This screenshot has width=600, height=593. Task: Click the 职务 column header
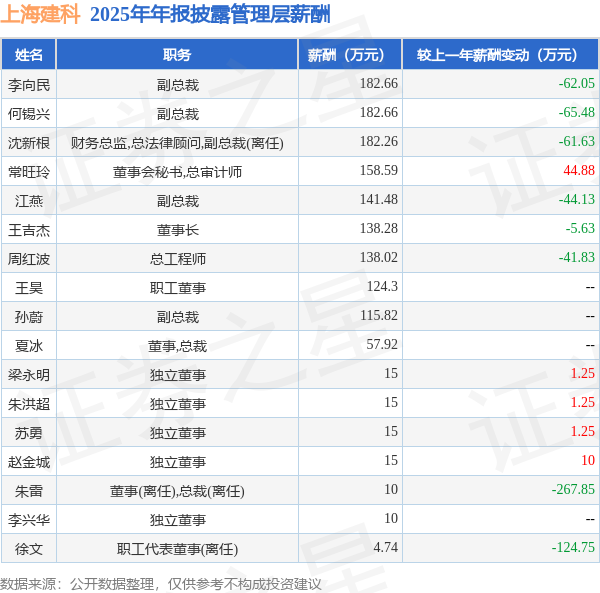pos(177,55)
